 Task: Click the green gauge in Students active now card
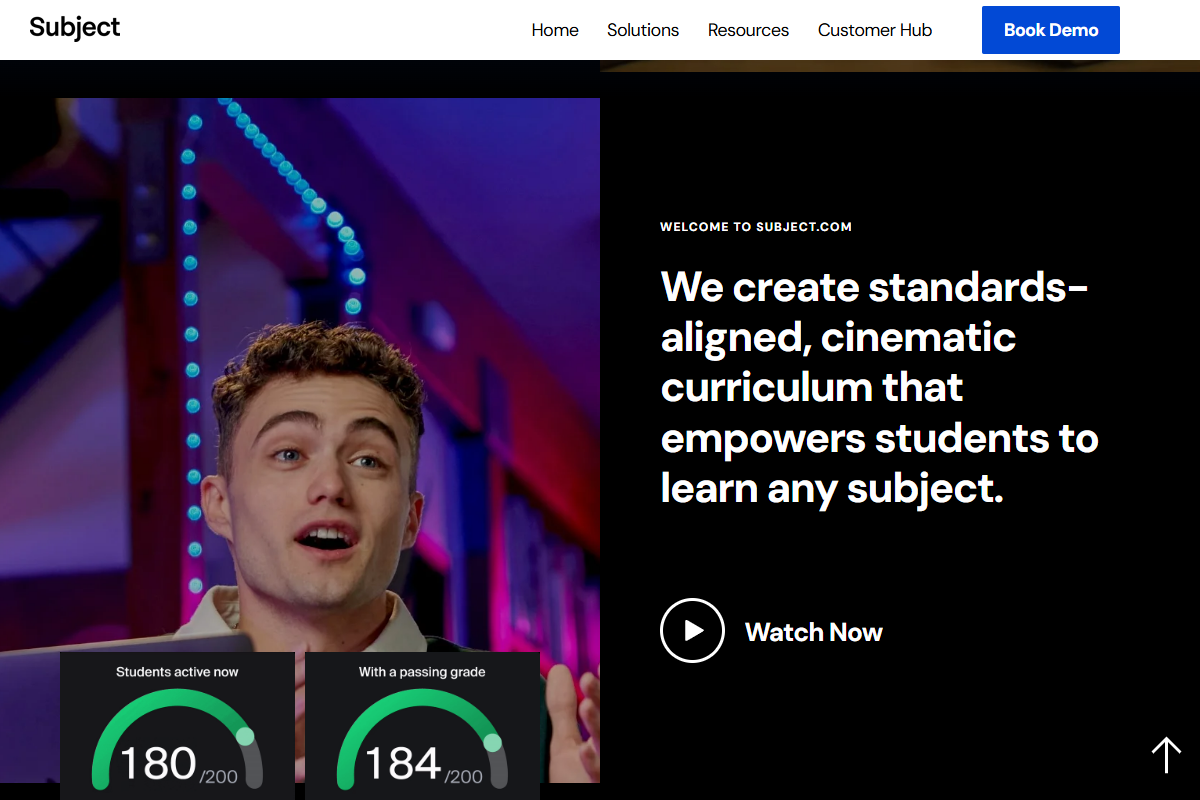177,710
